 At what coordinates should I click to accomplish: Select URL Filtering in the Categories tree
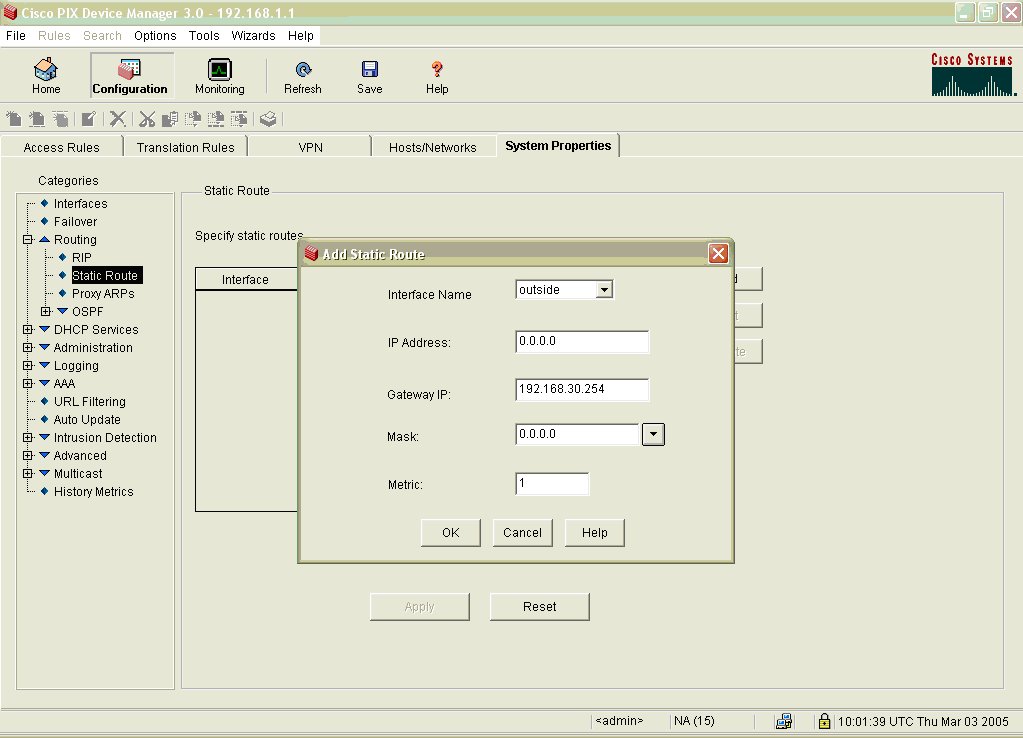(89, 401)
